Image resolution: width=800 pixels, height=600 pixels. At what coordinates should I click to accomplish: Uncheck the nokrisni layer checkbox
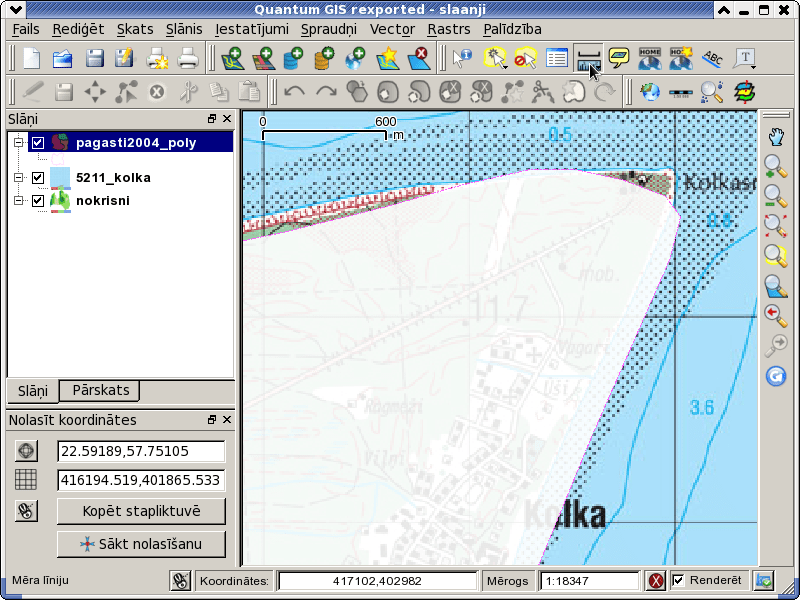[38, 201]
